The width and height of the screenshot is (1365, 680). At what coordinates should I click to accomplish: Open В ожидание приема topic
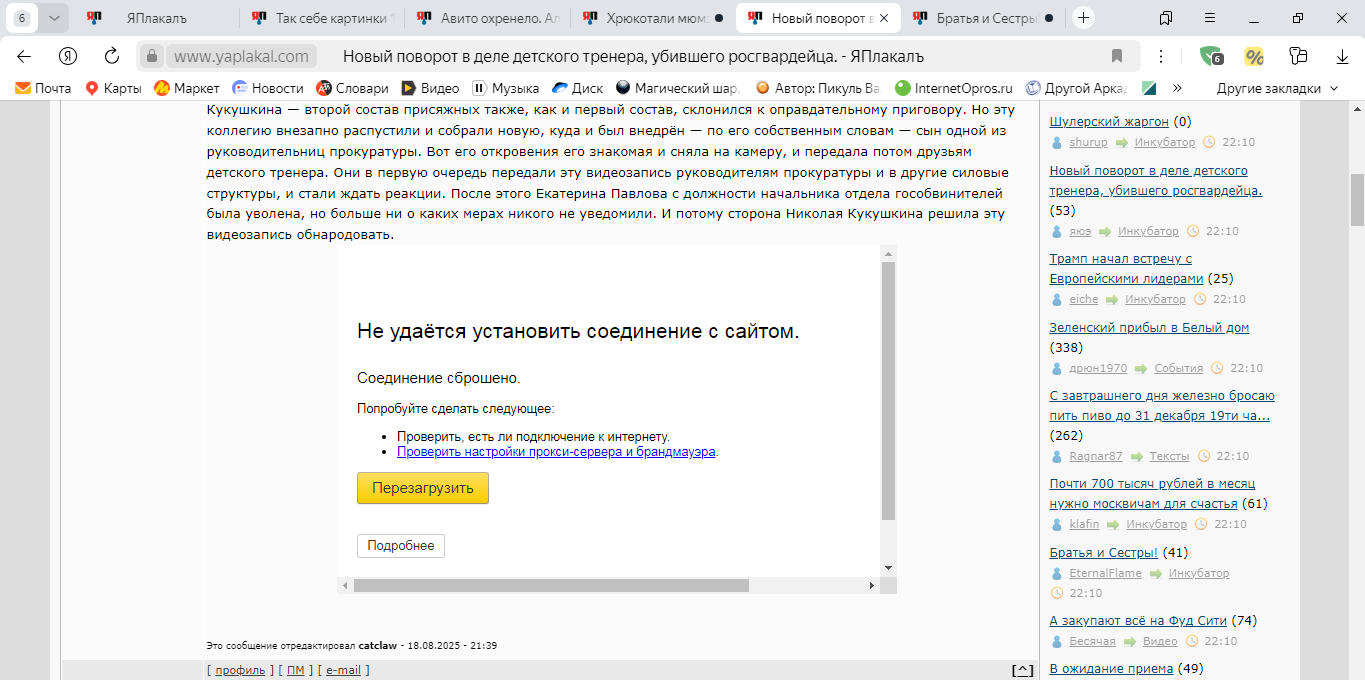pos(1111,668)
